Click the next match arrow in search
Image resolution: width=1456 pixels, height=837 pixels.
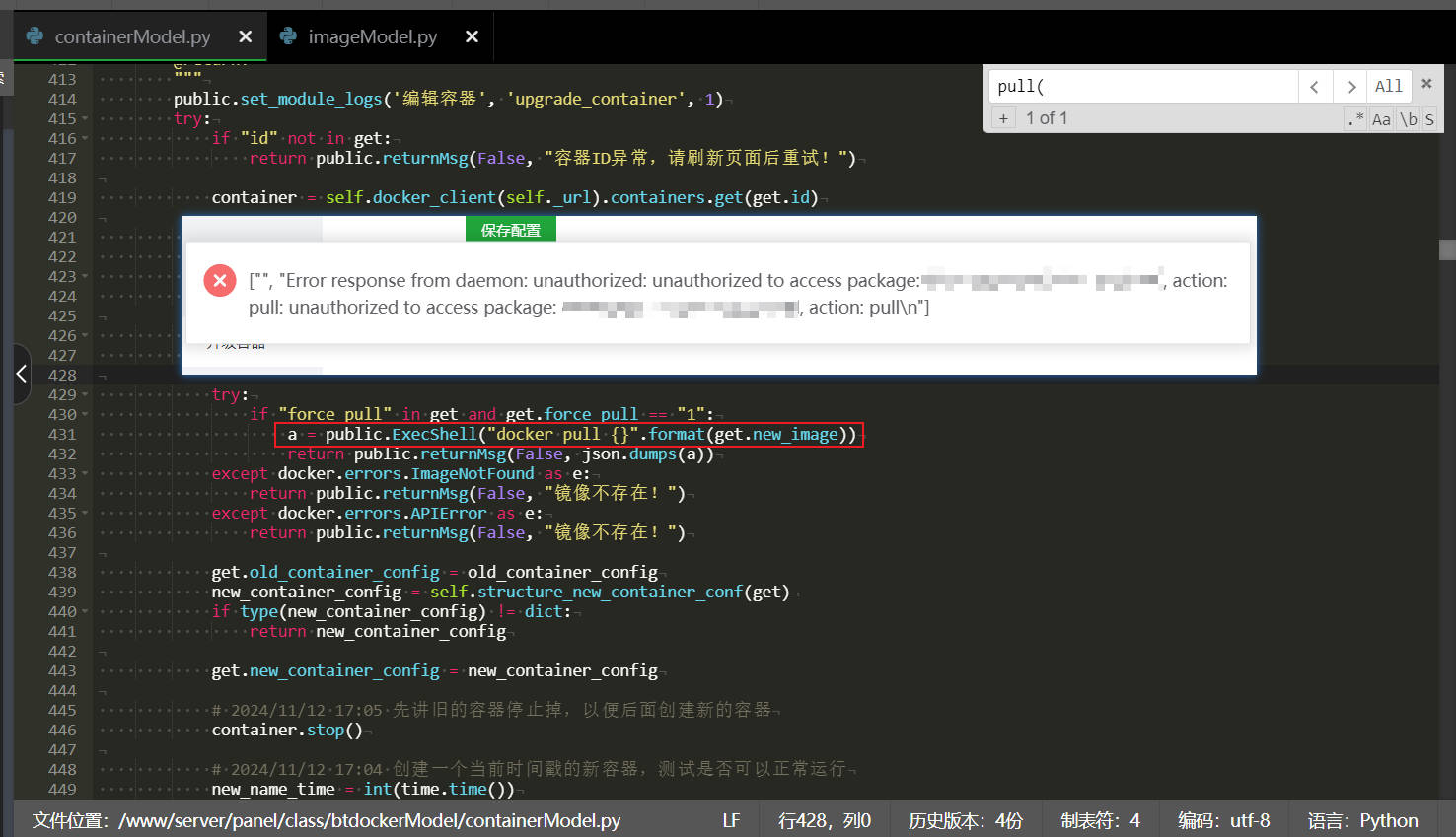click(1349, 86)
